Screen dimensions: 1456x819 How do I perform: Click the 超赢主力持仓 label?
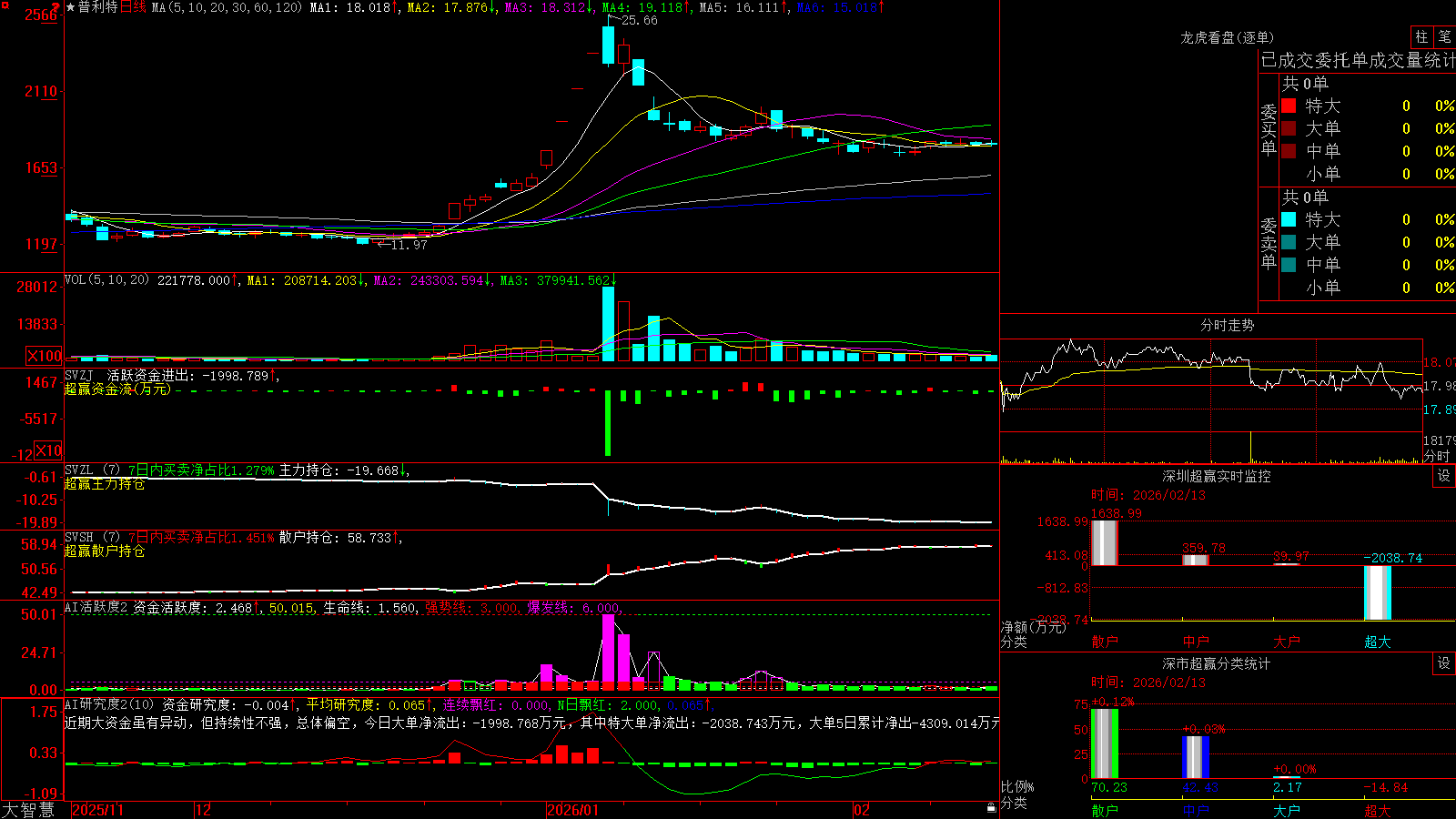coord(105,483)
